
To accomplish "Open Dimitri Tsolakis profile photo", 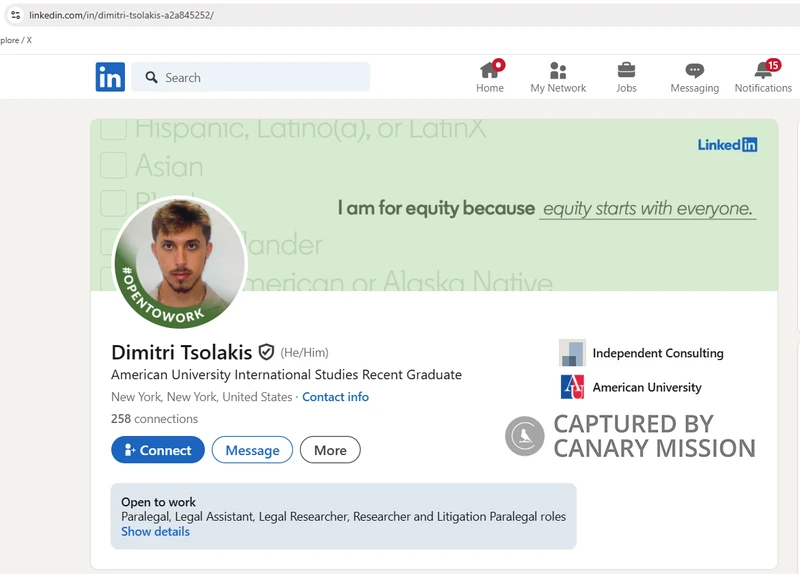I will pos(180,263).
